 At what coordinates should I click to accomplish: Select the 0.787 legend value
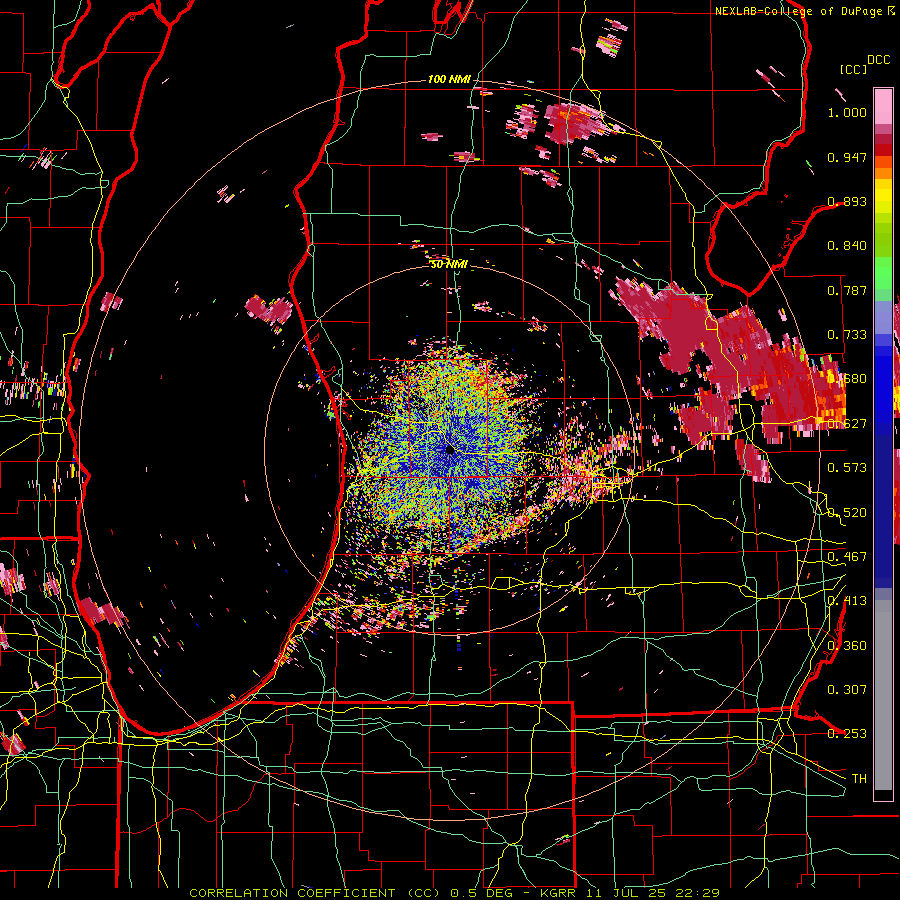pyautogui.click(x=847, y=290)
